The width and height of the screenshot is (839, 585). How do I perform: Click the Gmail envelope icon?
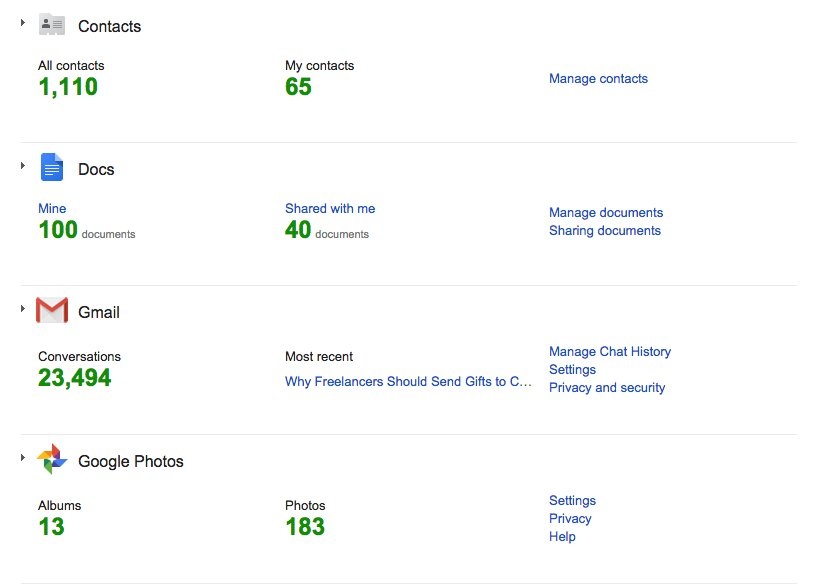52,311
